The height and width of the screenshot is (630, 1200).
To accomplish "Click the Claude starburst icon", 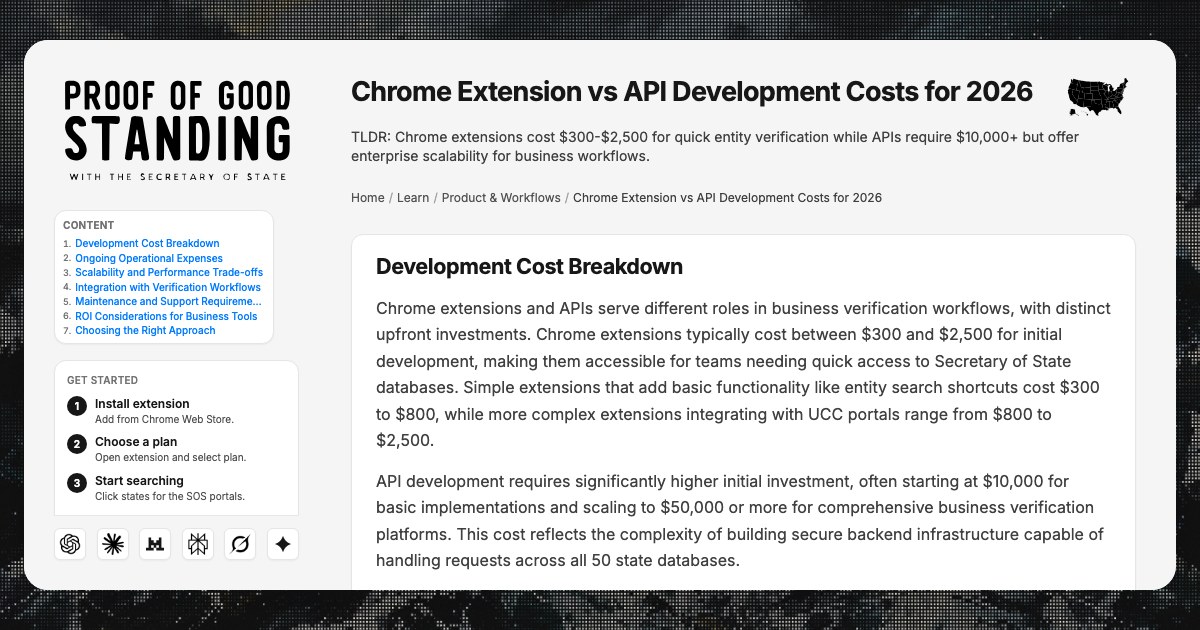I will click(x=113, y=544).
